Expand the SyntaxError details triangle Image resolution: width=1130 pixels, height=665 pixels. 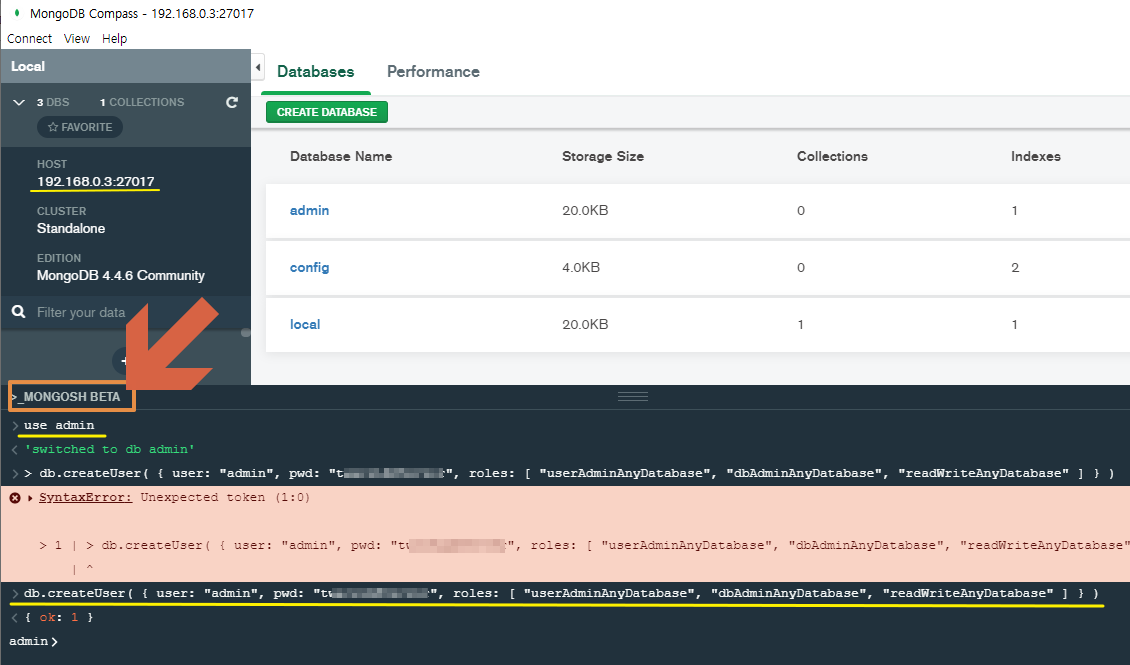(x=30, y=498)
